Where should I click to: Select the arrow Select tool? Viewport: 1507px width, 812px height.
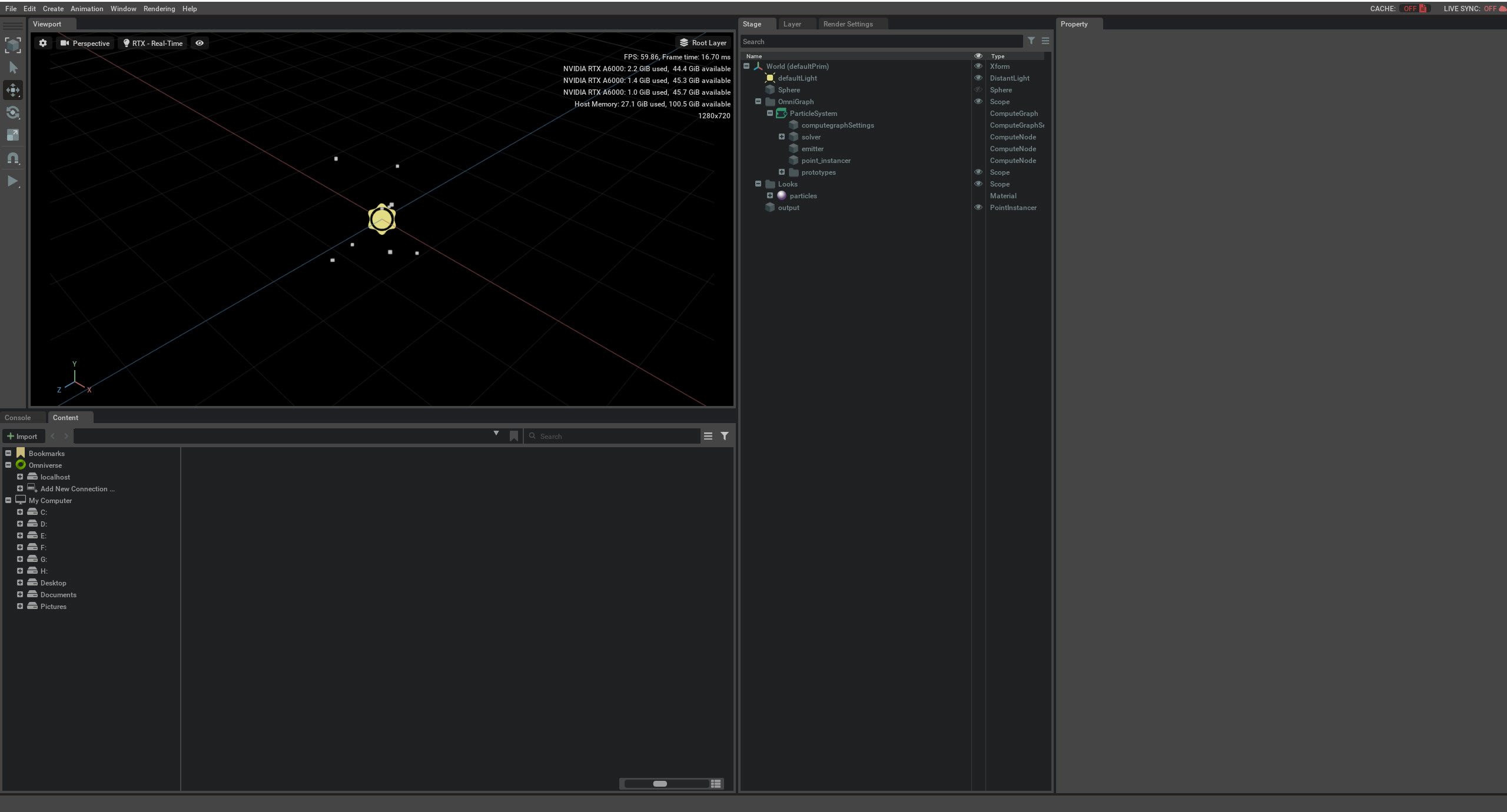[x=13, y=68]
